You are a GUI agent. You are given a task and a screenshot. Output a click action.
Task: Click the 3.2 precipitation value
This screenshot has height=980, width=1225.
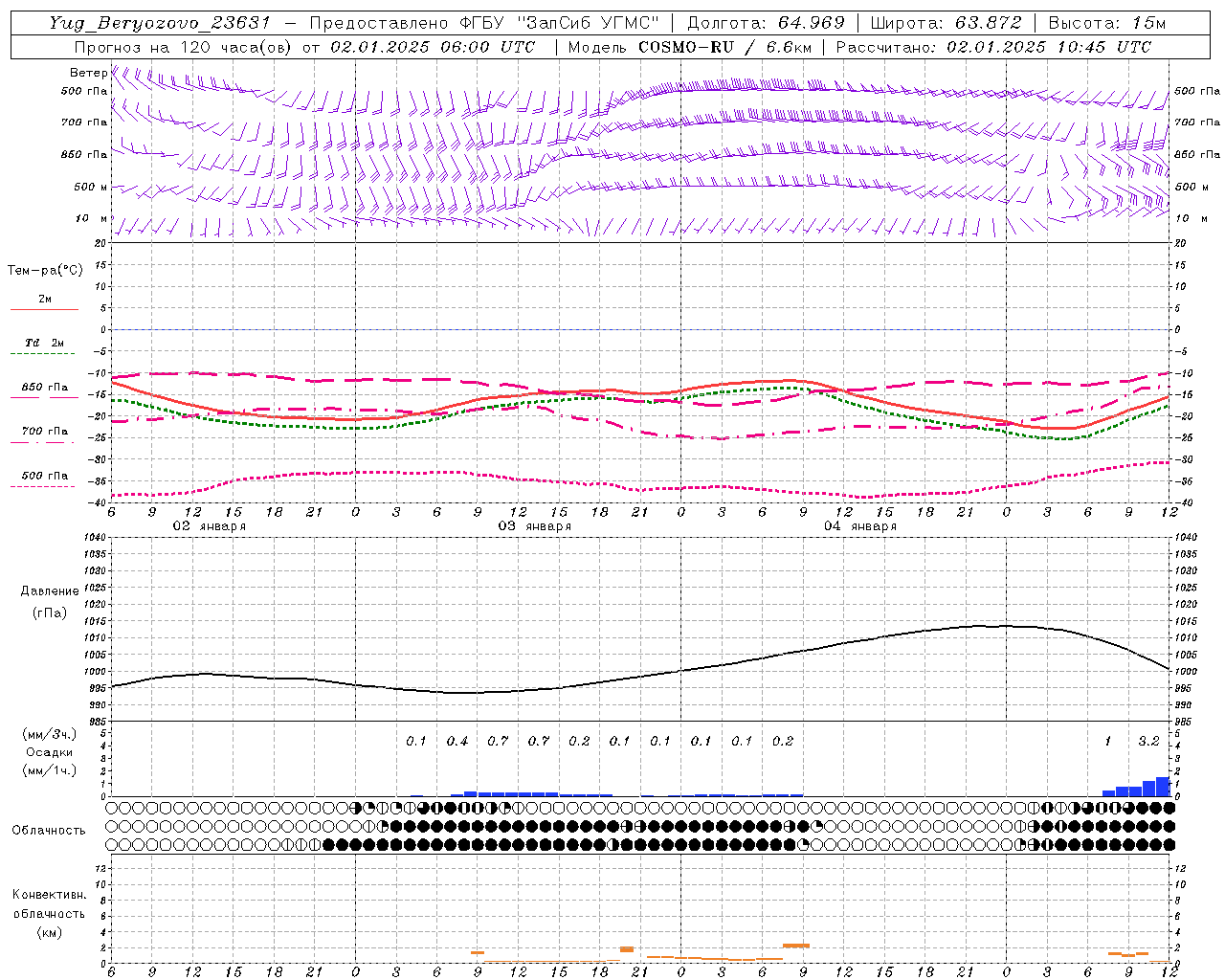(x=1148, y=742)
